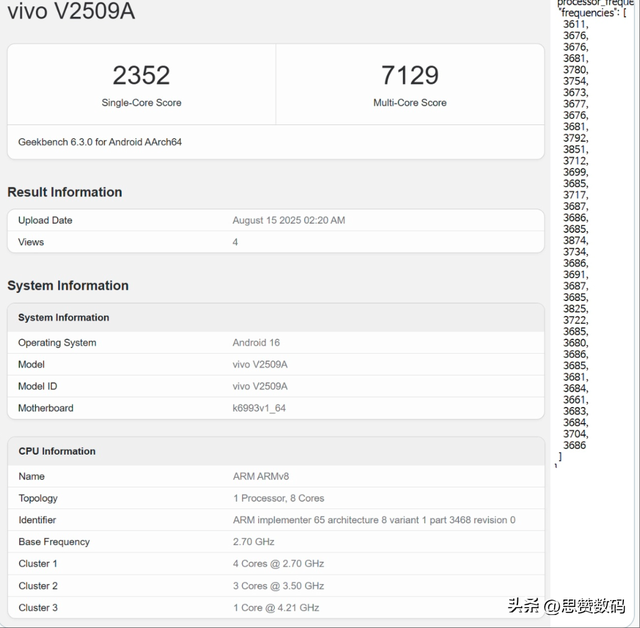This screenshot has width=640, height=628.
Task: Select the 3 Cores @ 3.50 GHz value
Action: (278, 586)
